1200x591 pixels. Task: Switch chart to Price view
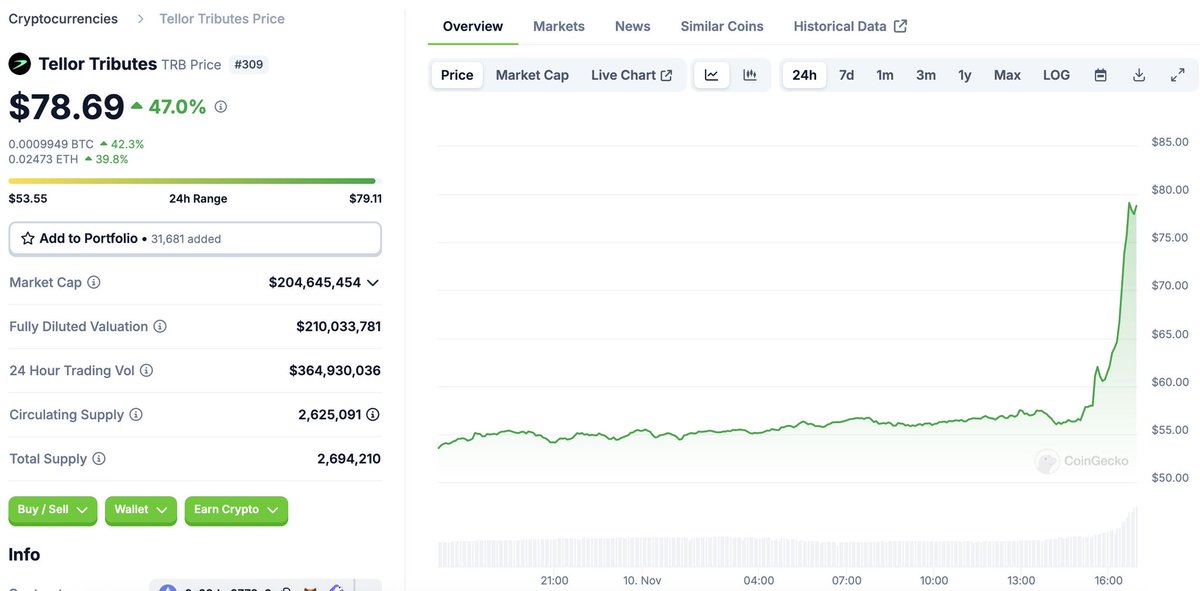click(x=457, y=75)
